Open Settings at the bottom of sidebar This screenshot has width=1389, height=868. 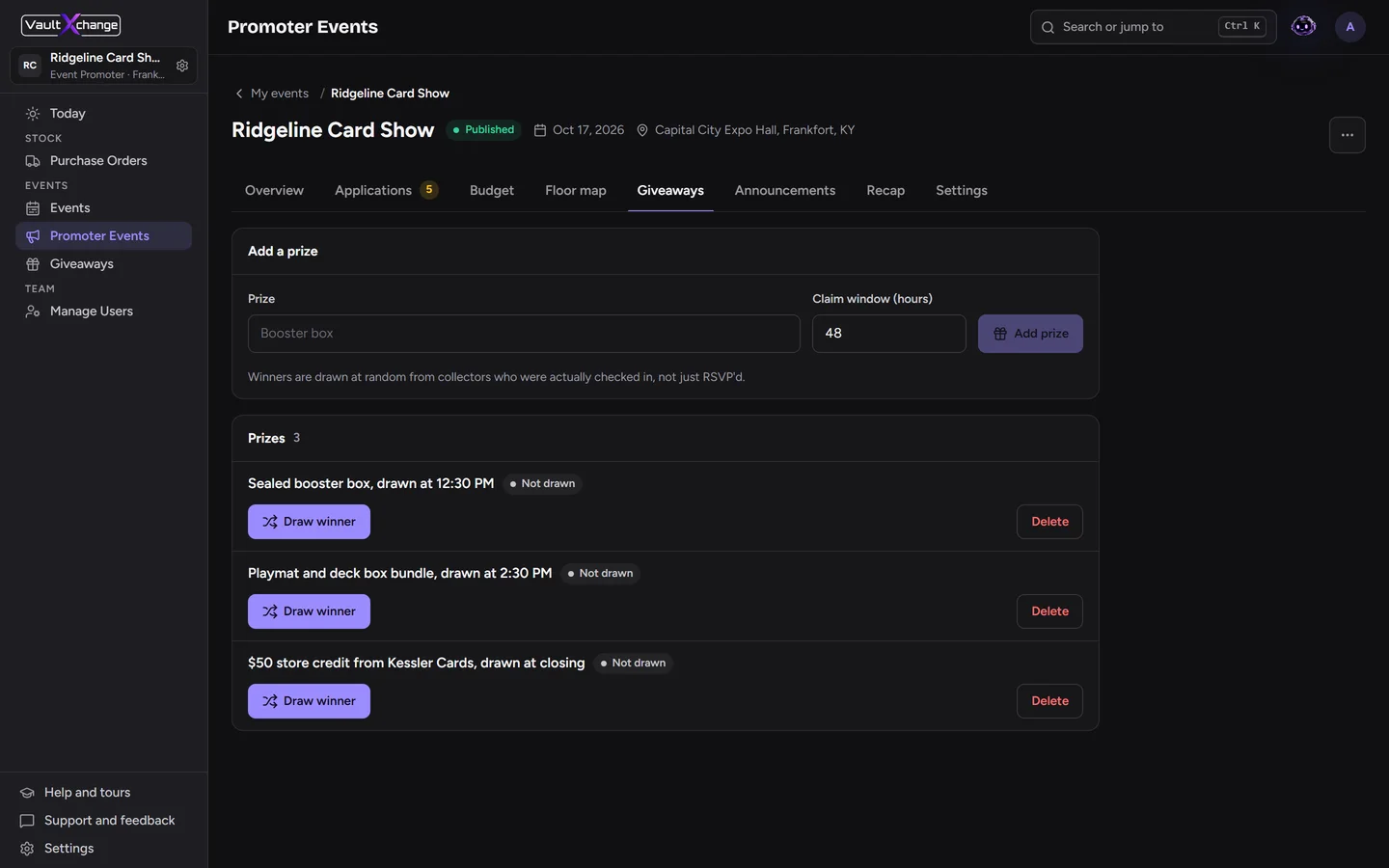coord(103,849)
